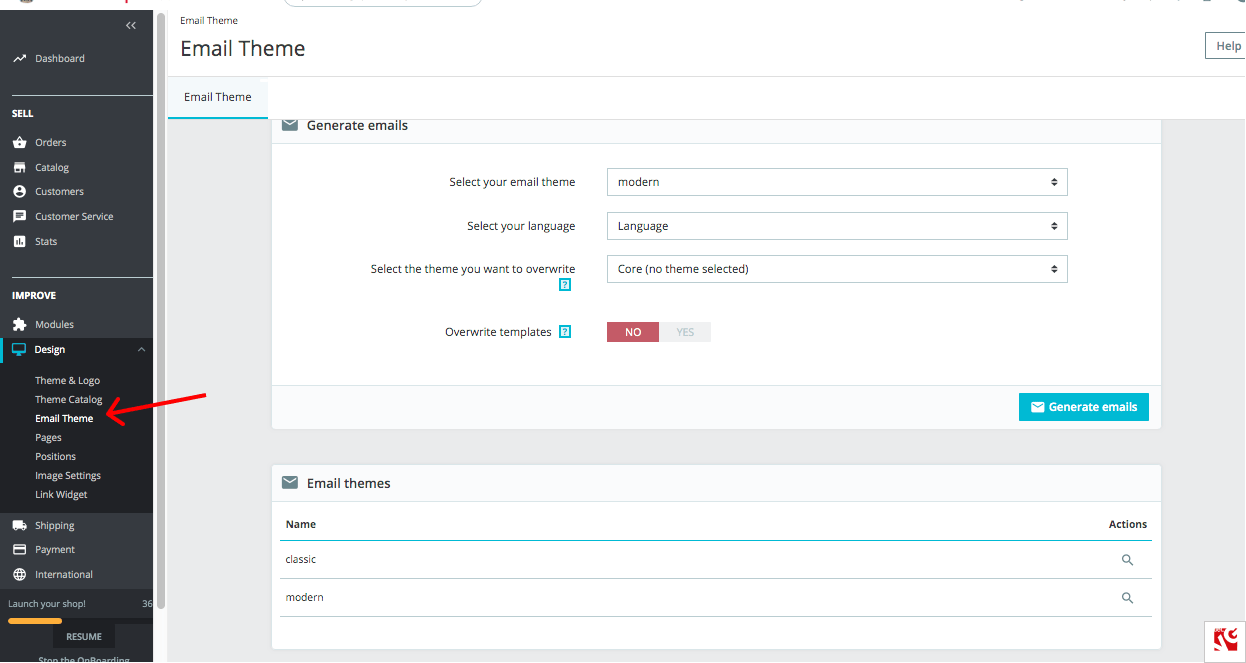Go to Email Theme submenu
Image resolution: width=1246 pixels, height=663 pixels.
[x=64, y=419]
